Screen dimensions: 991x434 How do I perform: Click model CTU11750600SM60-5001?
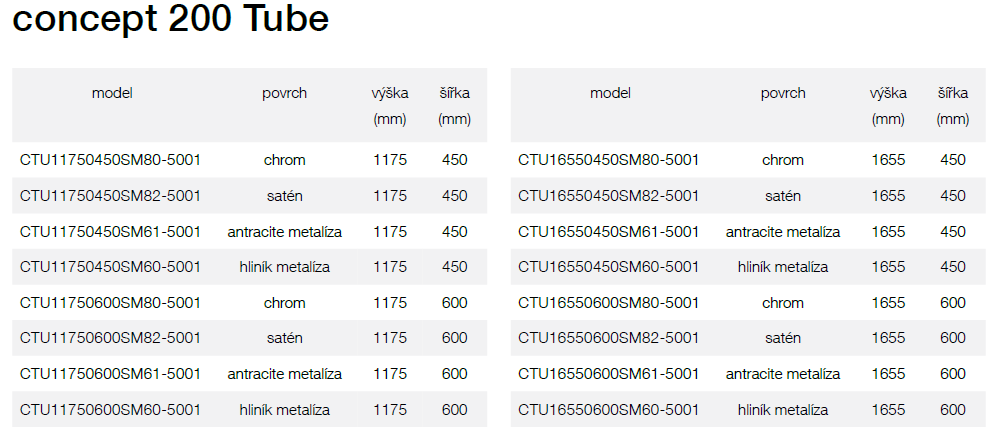coord(110,409)
